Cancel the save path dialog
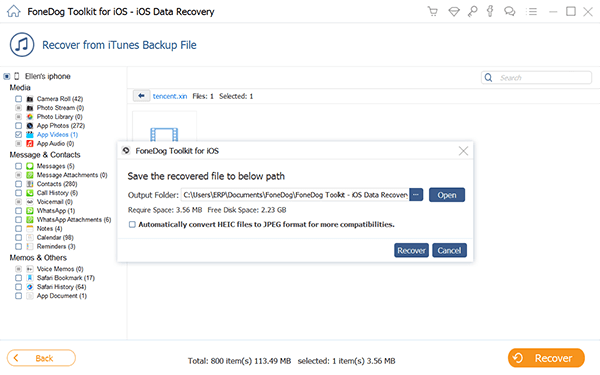 click(x=449, y=250)
